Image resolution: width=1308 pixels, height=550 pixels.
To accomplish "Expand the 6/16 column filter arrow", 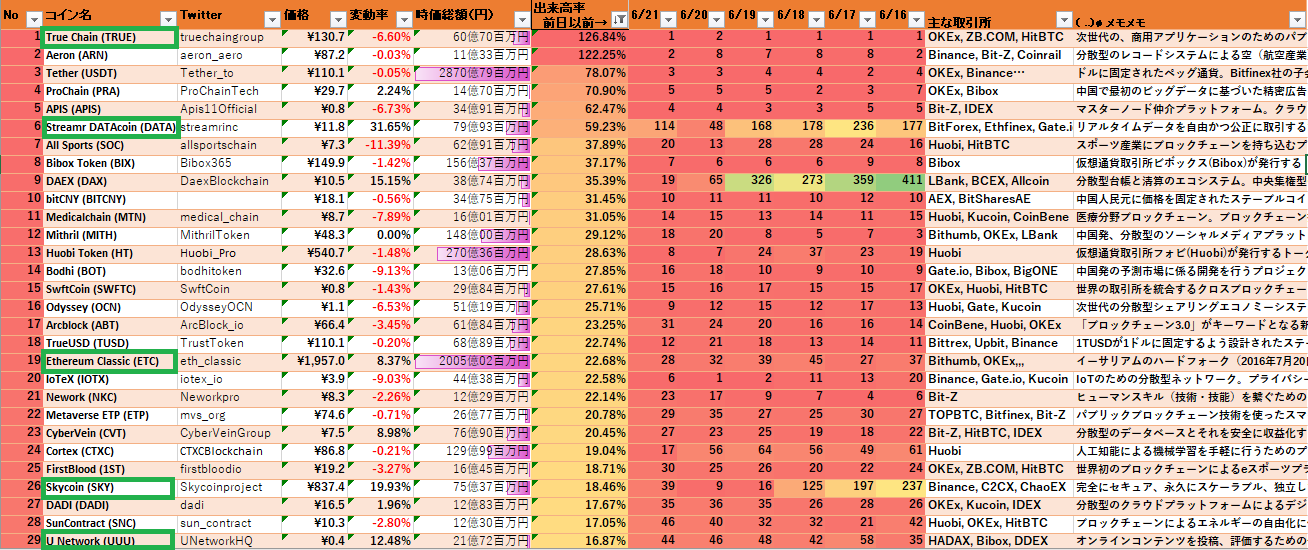I will 915,18.
